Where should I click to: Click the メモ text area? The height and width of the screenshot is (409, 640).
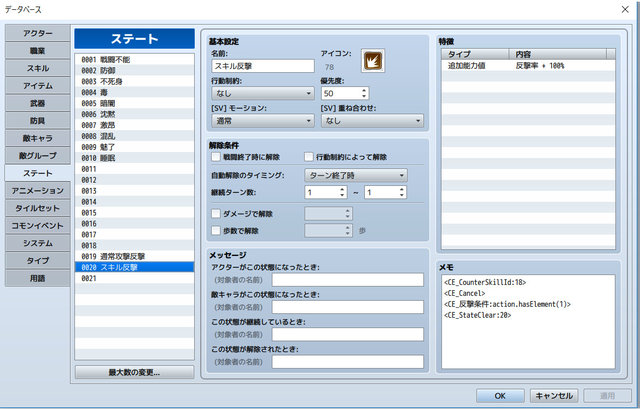528,322
